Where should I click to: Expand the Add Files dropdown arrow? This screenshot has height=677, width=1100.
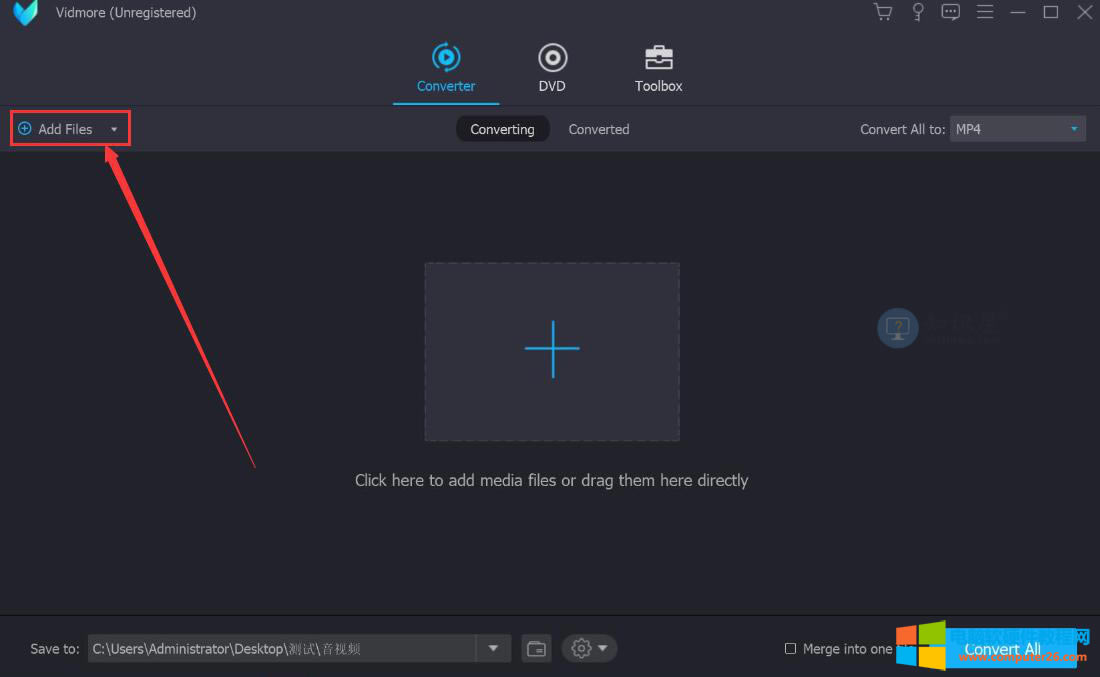[114, 129]
